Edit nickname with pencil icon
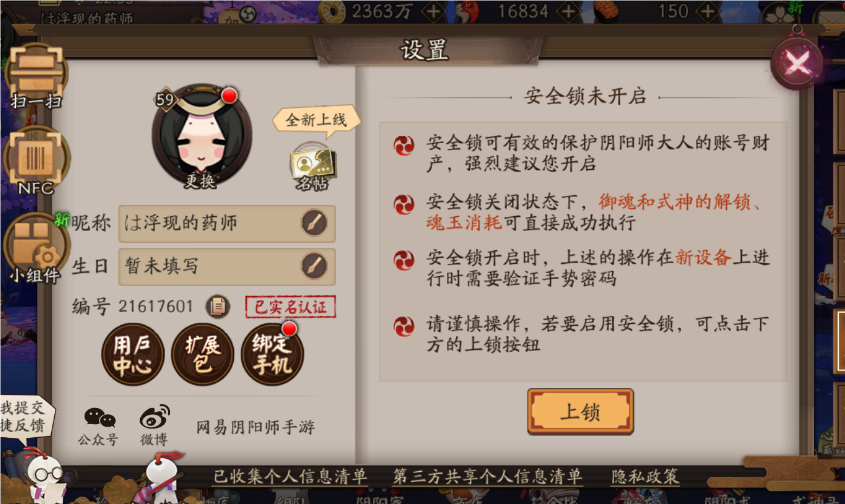This screenshot has width=845, height=504. (314, 223)
